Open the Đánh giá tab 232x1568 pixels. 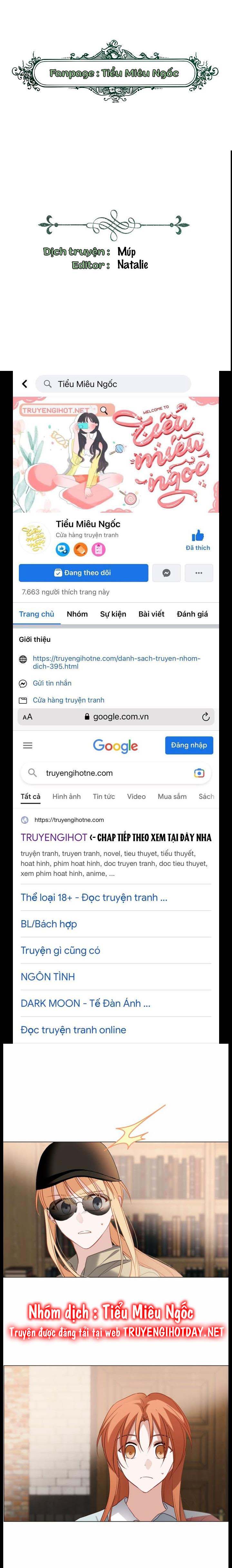click(x=192, y=614)
